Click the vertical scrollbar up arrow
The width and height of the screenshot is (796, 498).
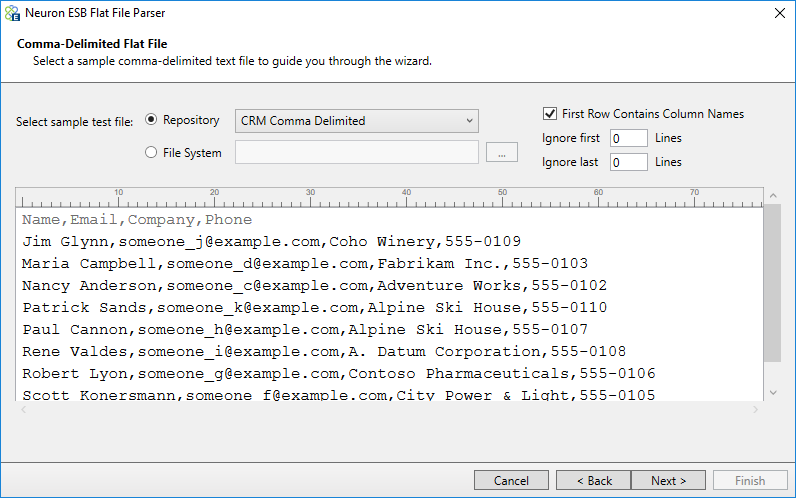(773, 195)
